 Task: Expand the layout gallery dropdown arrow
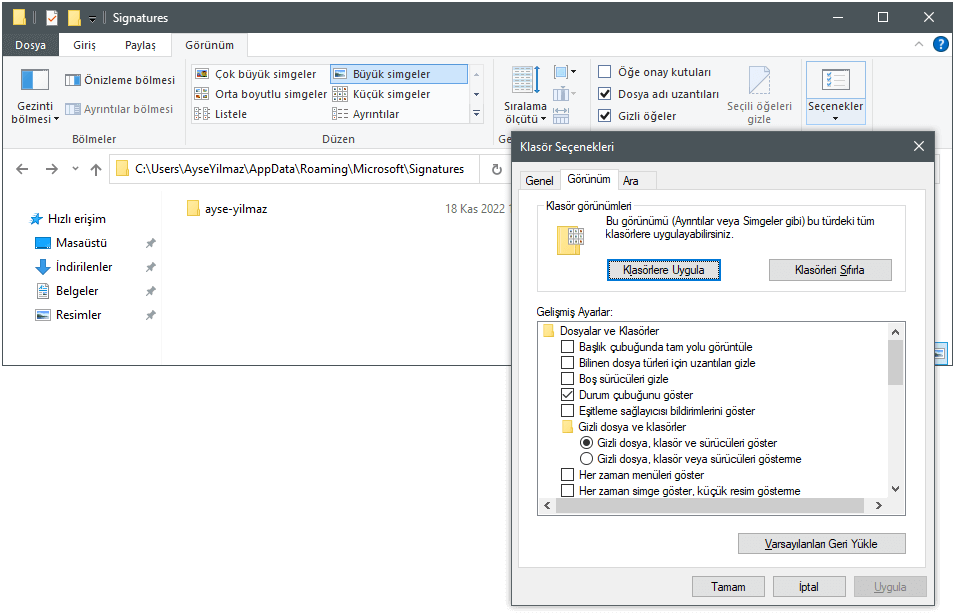click(476, 114)
